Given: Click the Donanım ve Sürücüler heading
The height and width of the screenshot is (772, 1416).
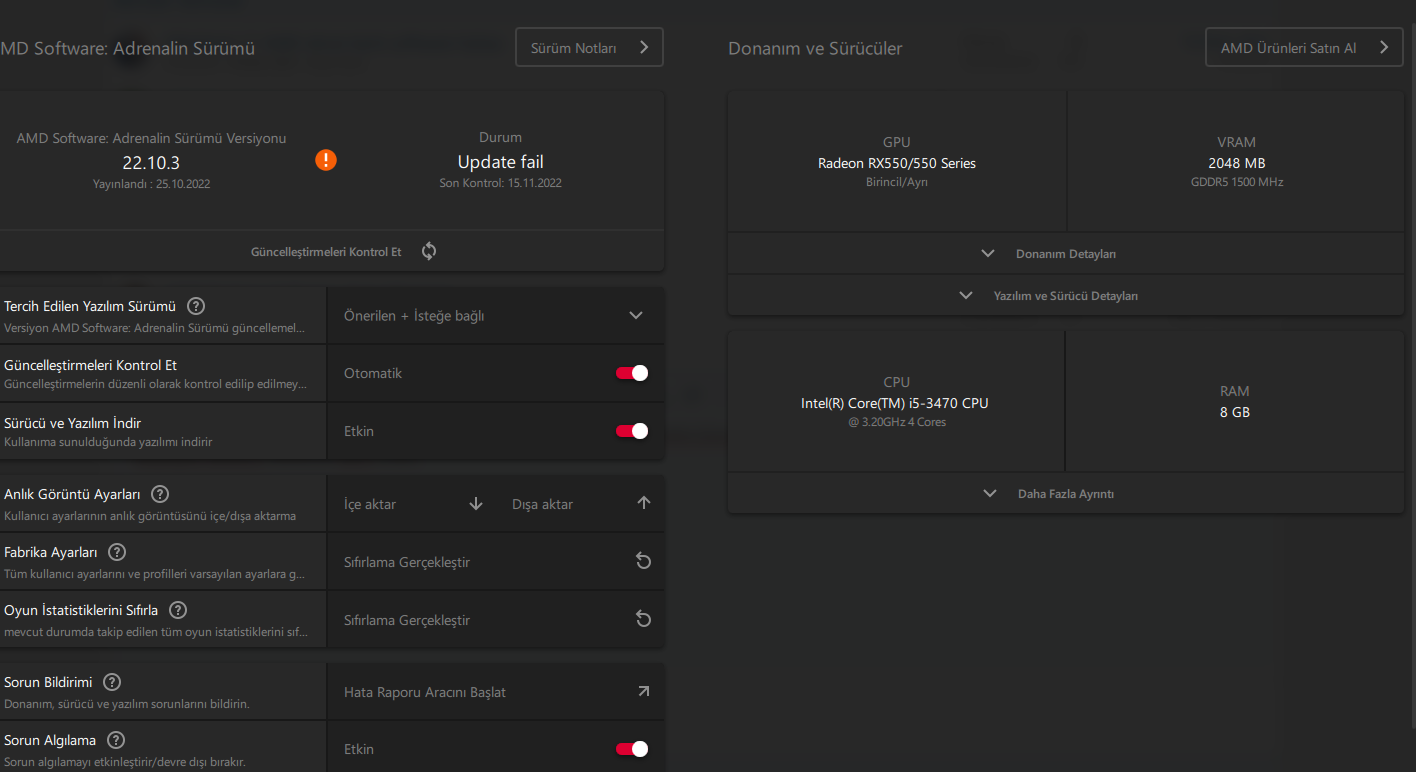Looking at the screenshot, I should coord(815,48).
